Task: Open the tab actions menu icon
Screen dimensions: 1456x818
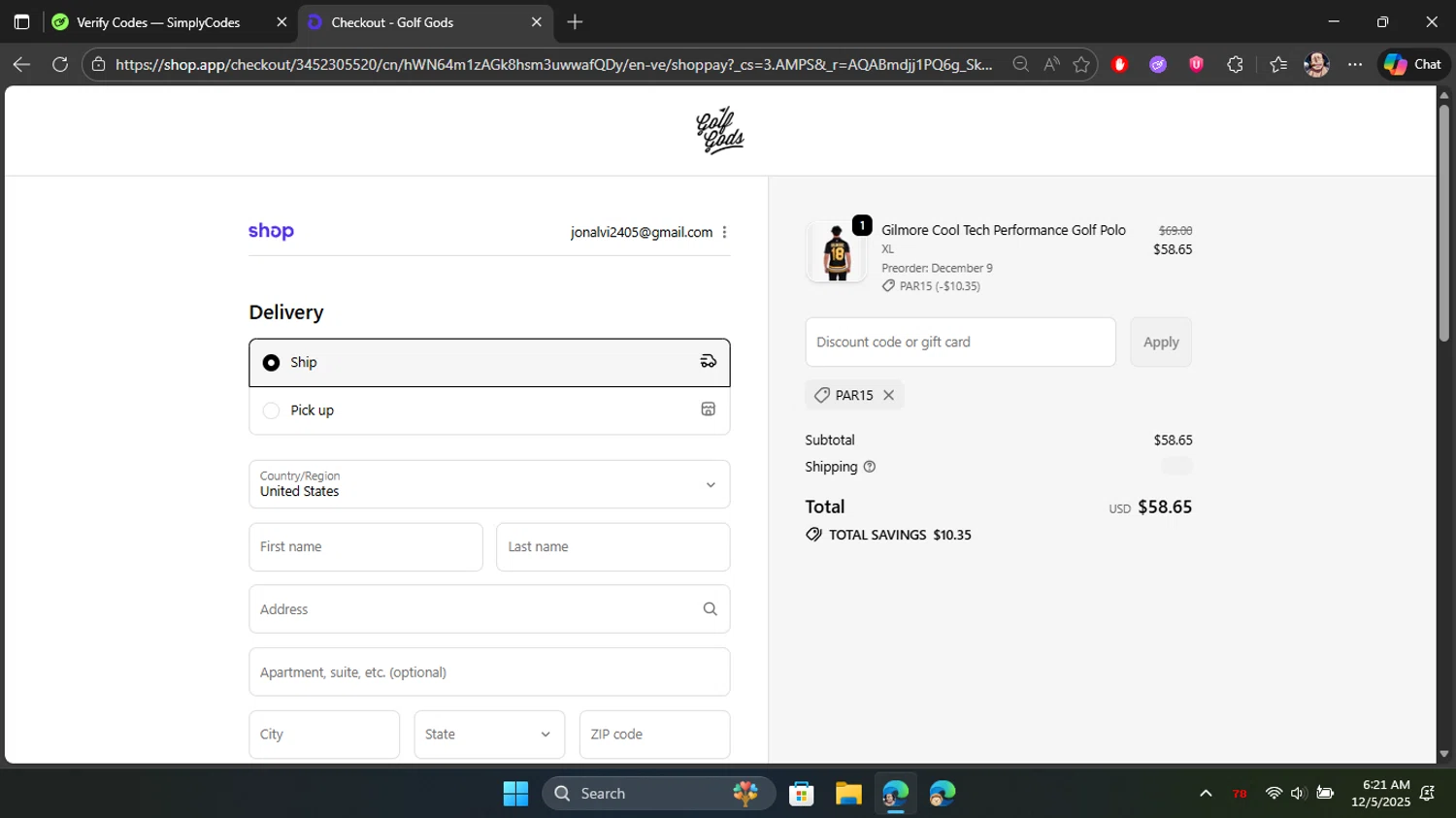Action: pos(21,22)
